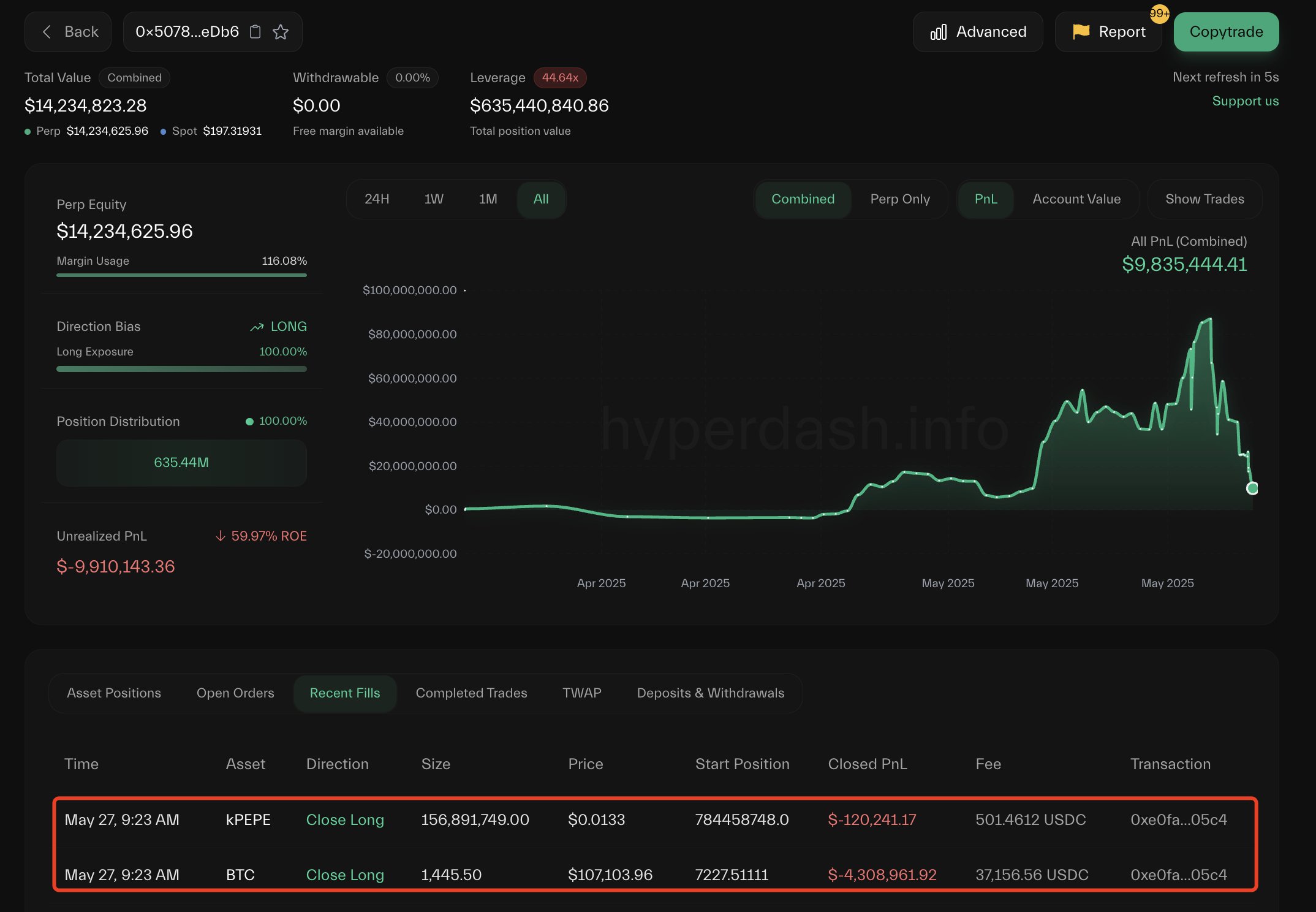Screen dimensions: 1316x912
Task: Click the All PnL value $9,835,444.41
Action: (x=1184, y=265)
